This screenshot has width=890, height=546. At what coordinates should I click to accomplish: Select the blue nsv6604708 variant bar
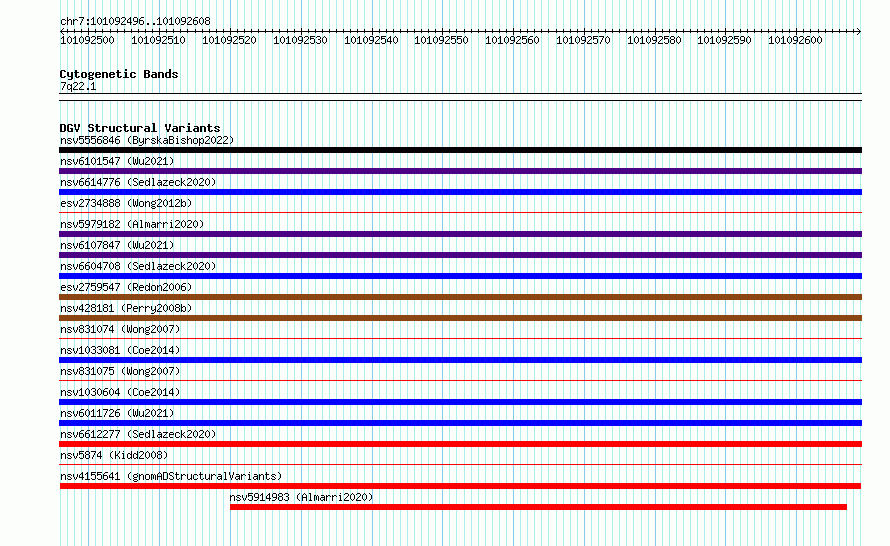point(460,276)
